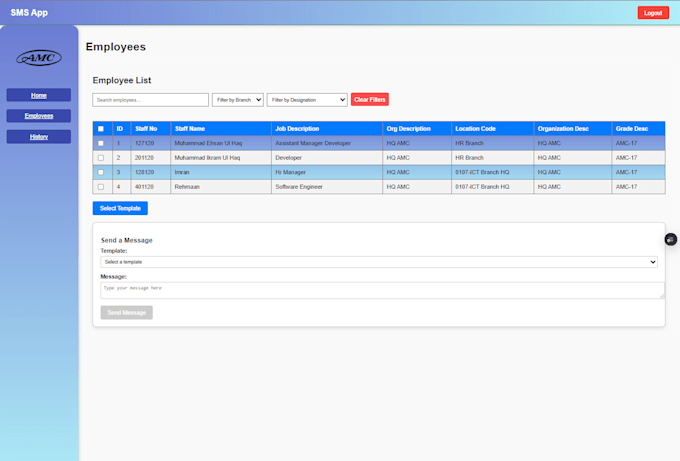Tick the checkbox in Imran's row
Screen dimensions: 680x461
[x=101, y=172]
